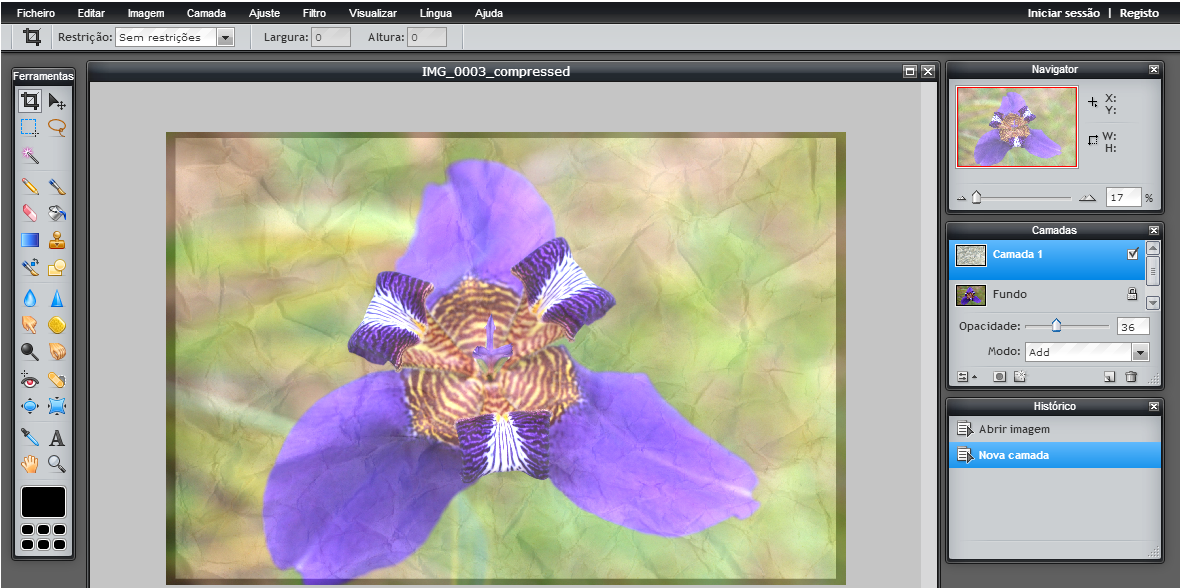This screenshot has width=1180, height=588.
Task: Open the Ajuste menu
Action: tap(264, 13)
